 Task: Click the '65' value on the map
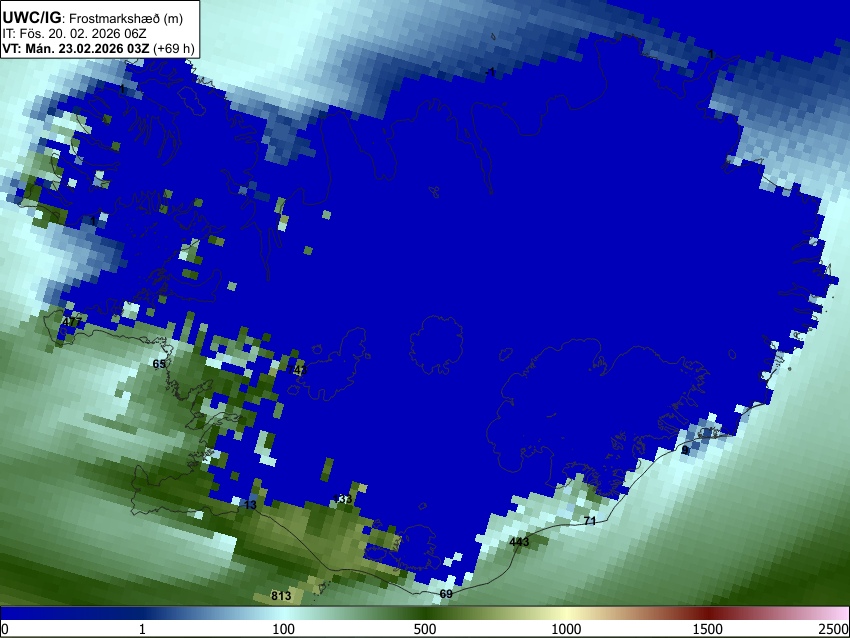(159, 364)
